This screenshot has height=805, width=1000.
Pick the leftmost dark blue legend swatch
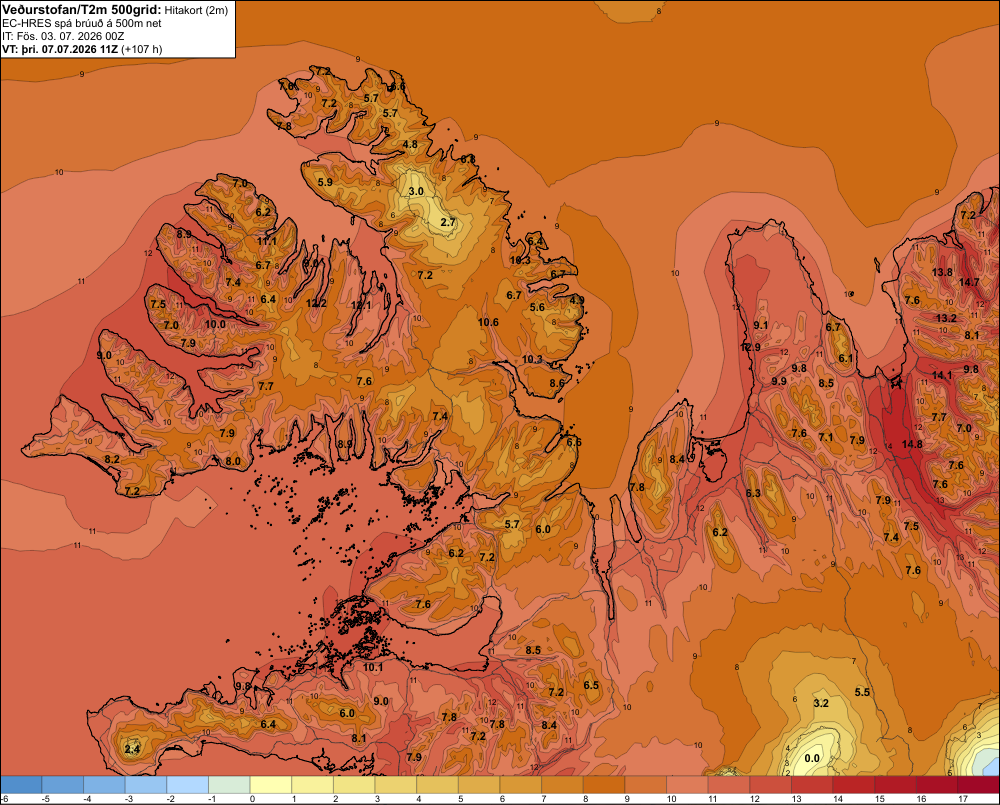click(21, 785)
